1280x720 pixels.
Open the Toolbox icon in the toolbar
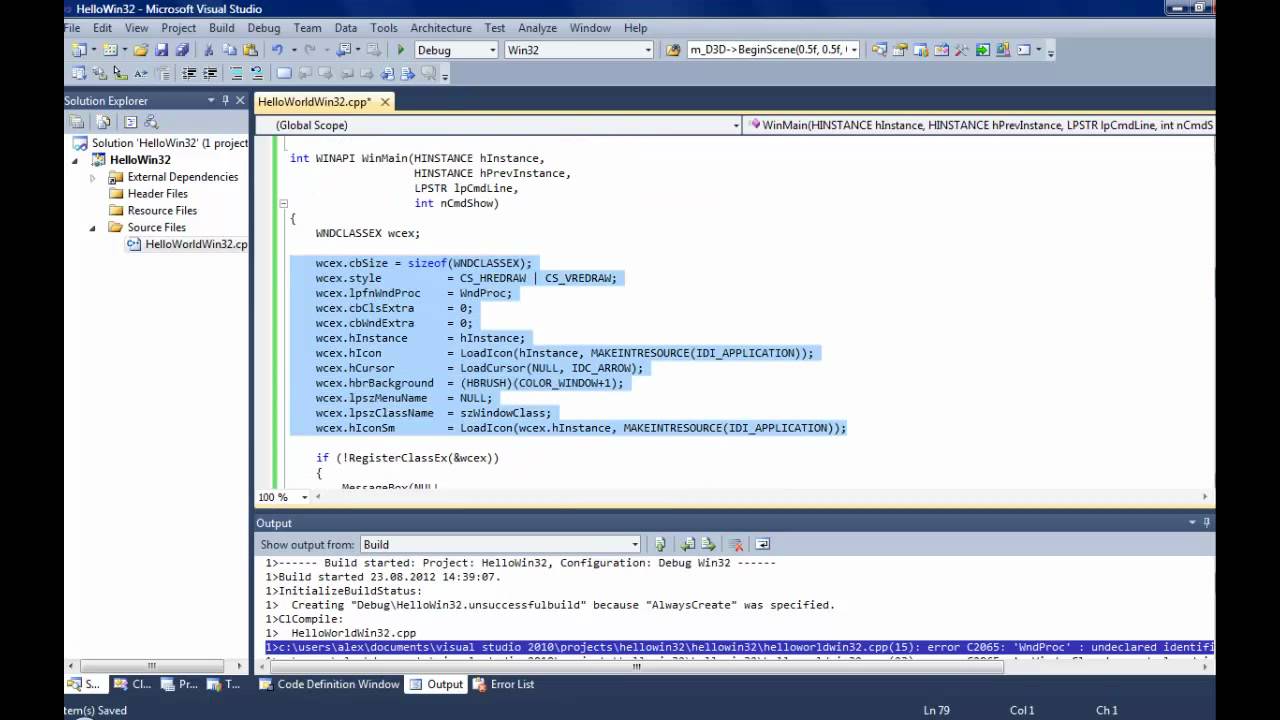[x=963, y=50]
